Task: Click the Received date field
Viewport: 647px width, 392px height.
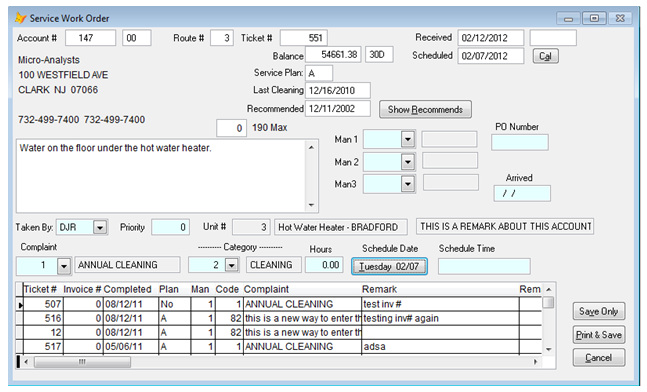Action: point(491,38)
